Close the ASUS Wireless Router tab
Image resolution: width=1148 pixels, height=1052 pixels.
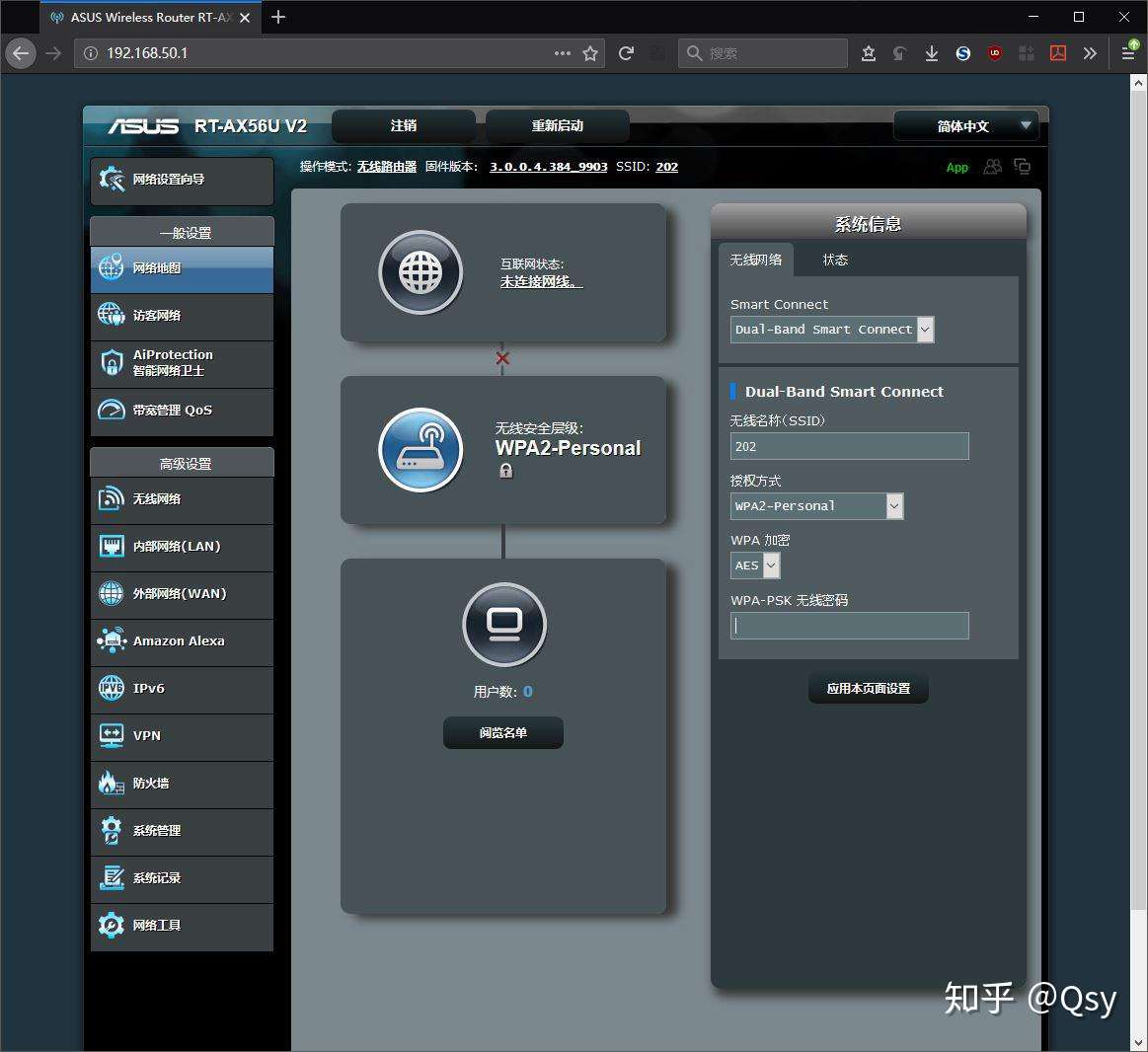pyautogui.click(x=245, y=18)
